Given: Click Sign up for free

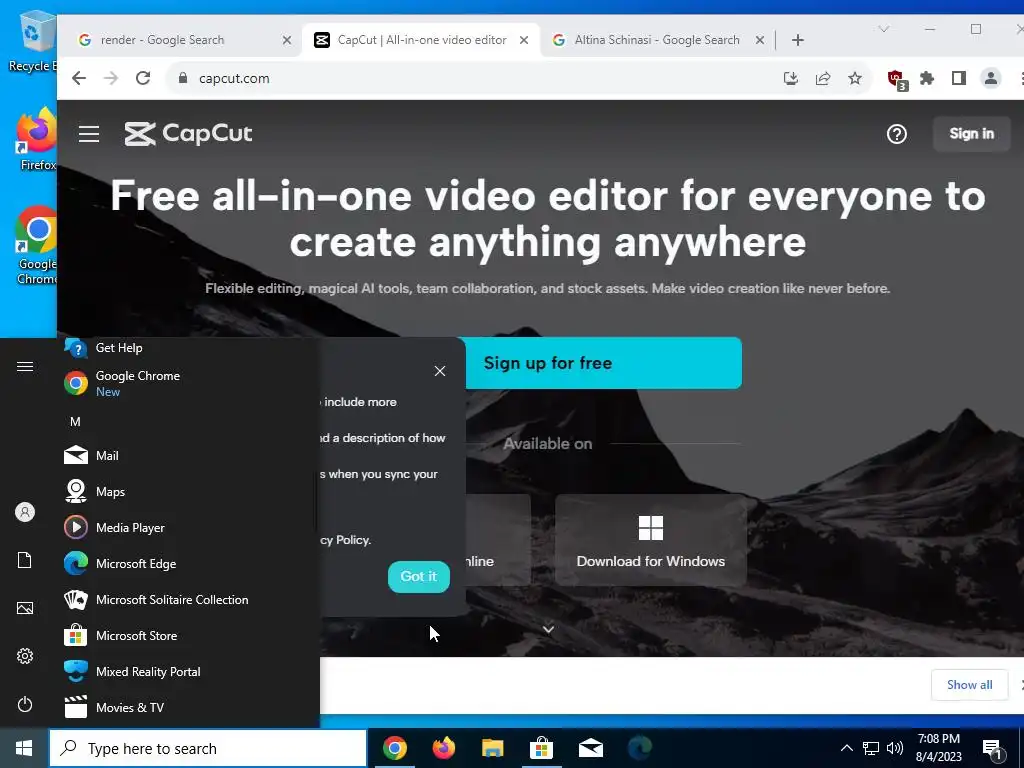Looking at the screenshot, I should [x=603, y=363].
